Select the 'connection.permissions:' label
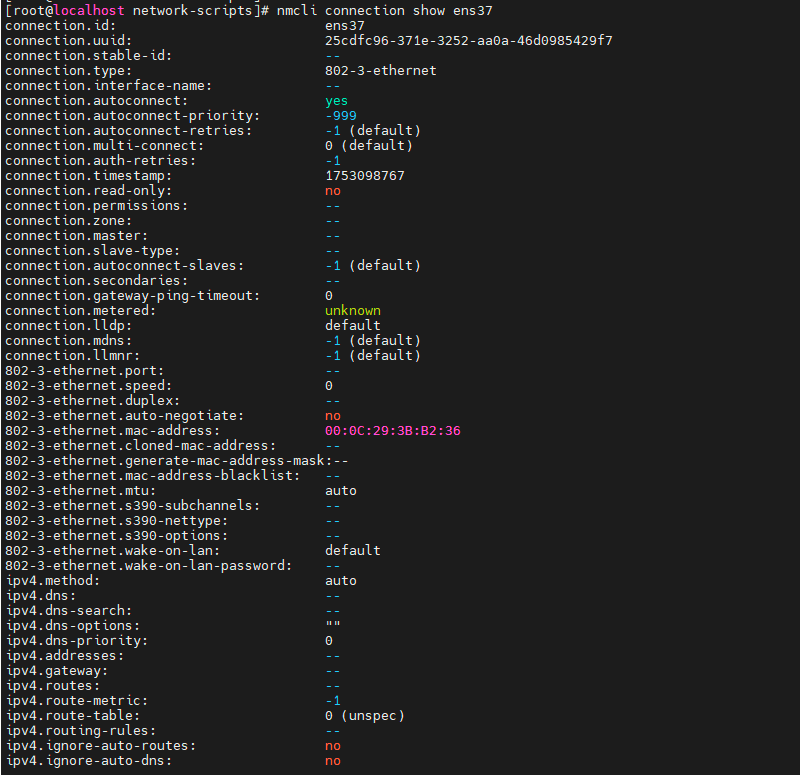This screenshot has height=775, width=800. coord(96,206)
